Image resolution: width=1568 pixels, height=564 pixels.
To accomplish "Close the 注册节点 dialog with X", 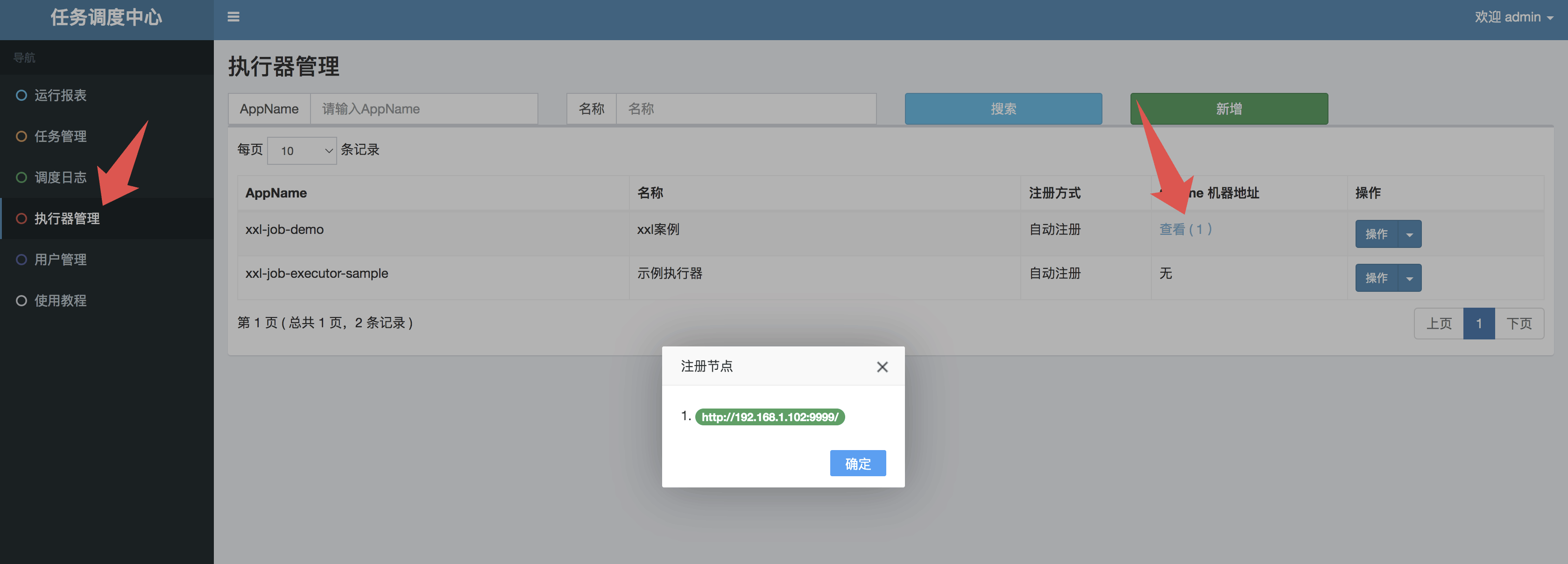I will click(x=882, y=367).
